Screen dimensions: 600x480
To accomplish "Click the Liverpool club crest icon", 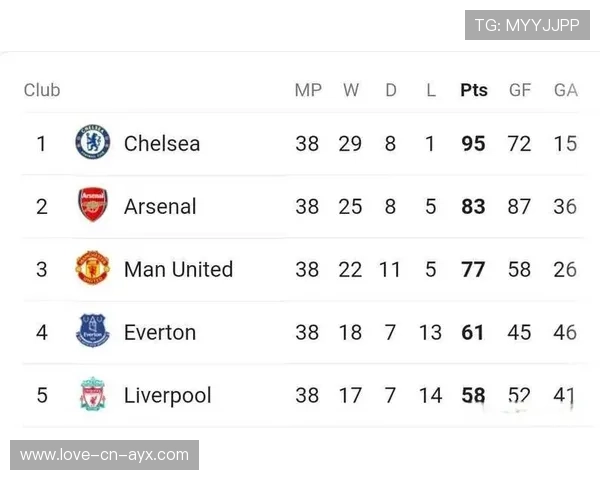I will coord(93,395).
